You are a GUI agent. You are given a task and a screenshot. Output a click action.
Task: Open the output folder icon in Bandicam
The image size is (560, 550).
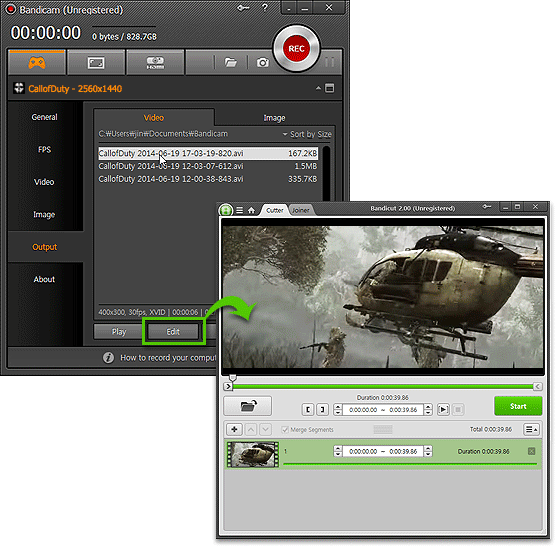pyautogui.click(x=230, y=63)
